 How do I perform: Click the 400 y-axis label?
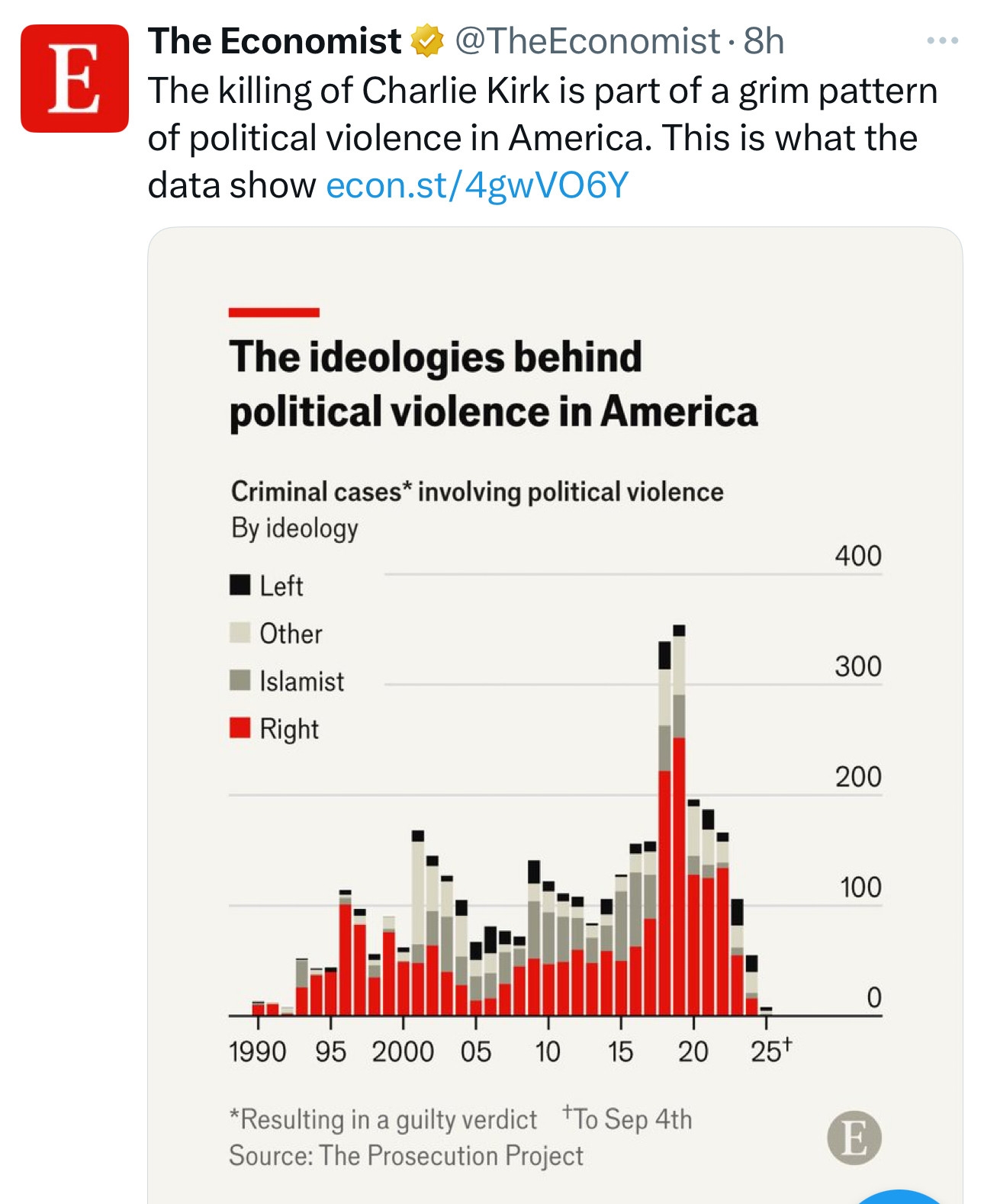pyautogui.click(x=857, y=556)
